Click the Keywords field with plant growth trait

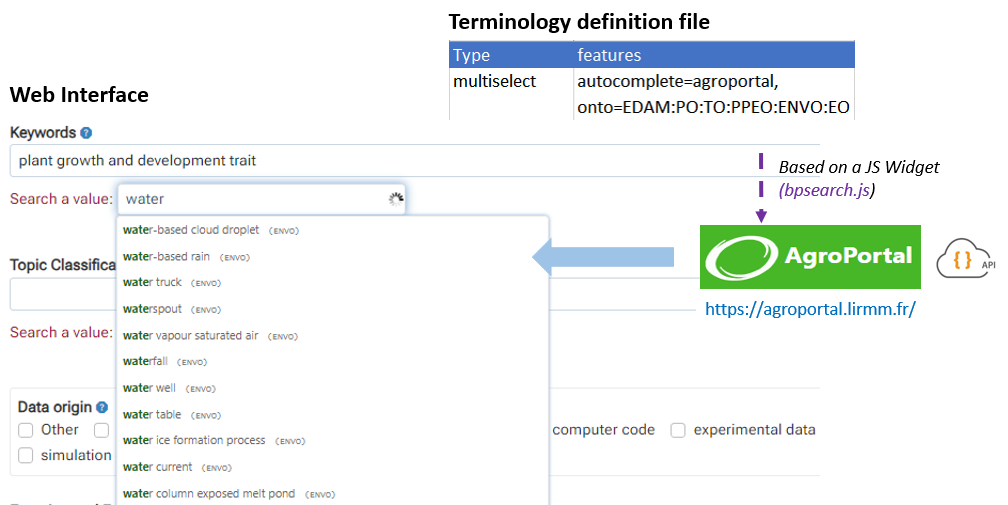[400, 161]
